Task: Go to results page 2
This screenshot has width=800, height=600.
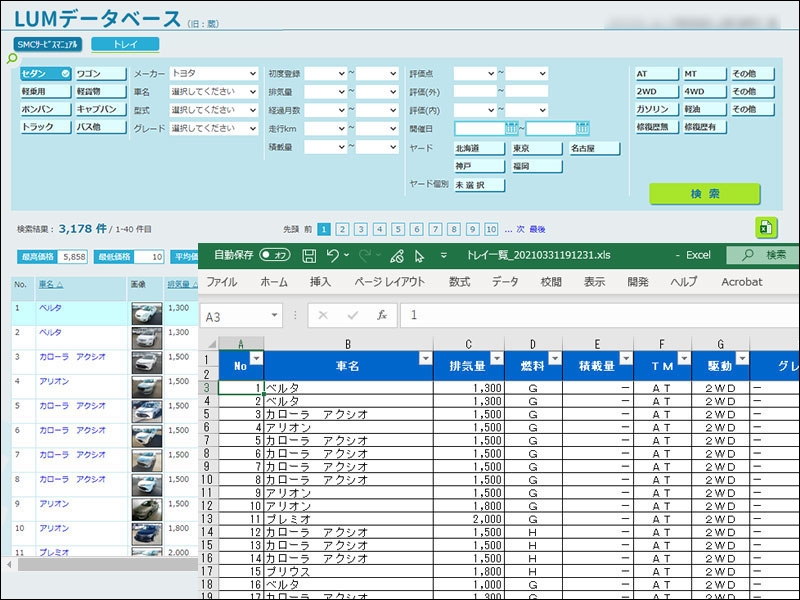Action: pos(342,229)
